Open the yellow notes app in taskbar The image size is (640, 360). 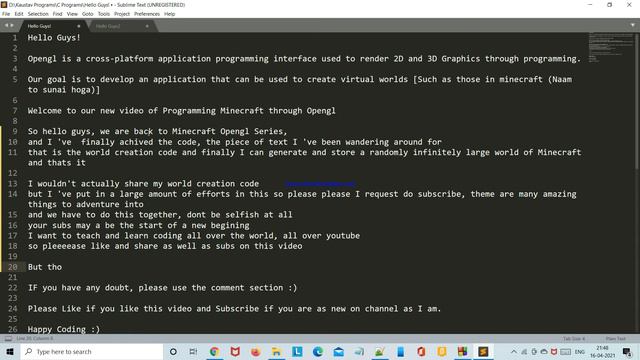coord(442,351)
